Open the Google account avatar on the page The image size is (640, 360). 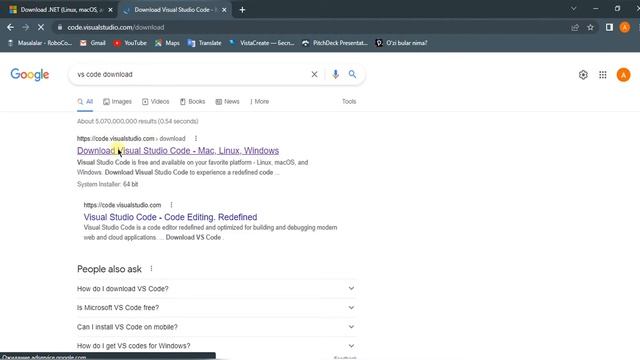(x=623, y=75)
